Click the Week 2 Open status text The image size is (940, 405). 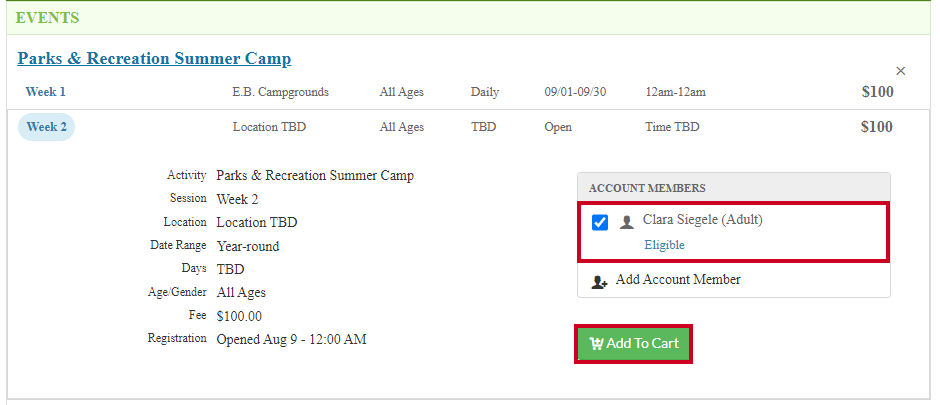(x=558, y=128)
